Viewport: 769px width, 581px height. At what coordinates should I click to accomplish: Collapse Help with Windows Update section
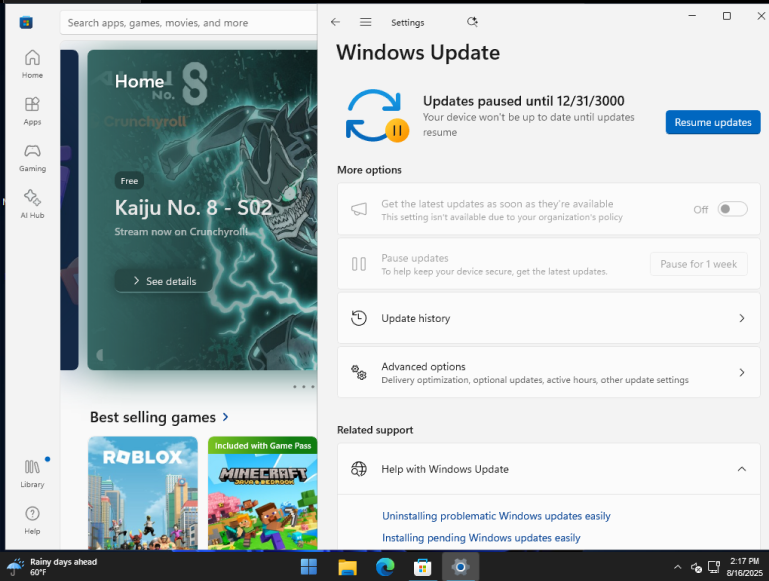coord(742,469)
